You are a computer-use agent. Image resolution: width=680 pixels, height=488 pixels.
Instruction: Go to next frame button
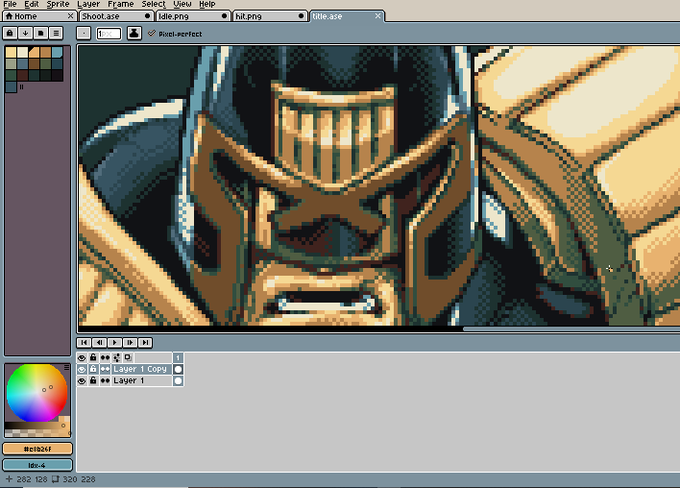click(130, 343)
